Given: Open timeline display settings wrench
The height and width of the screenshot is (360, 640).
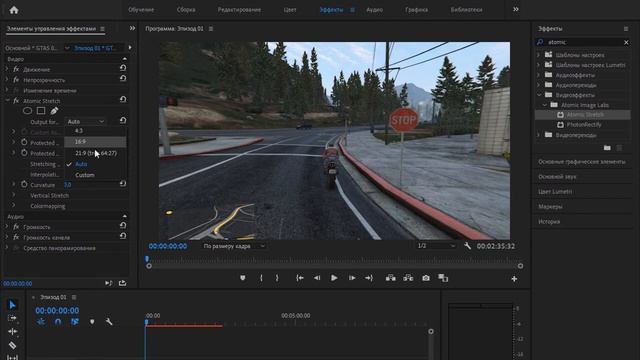Looking at the screenshot, I should (x=109, y=322).
